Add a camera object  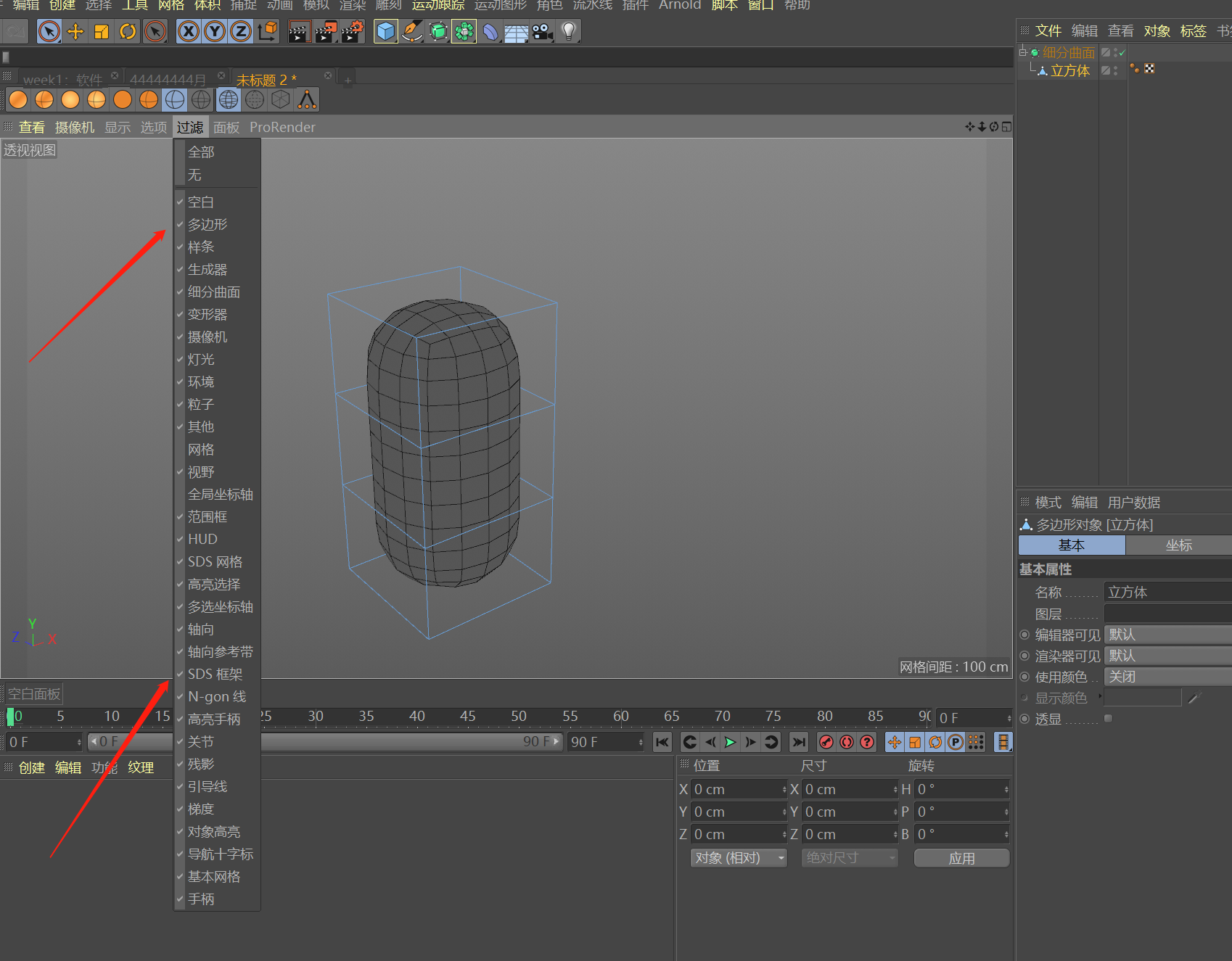[542, 31]
